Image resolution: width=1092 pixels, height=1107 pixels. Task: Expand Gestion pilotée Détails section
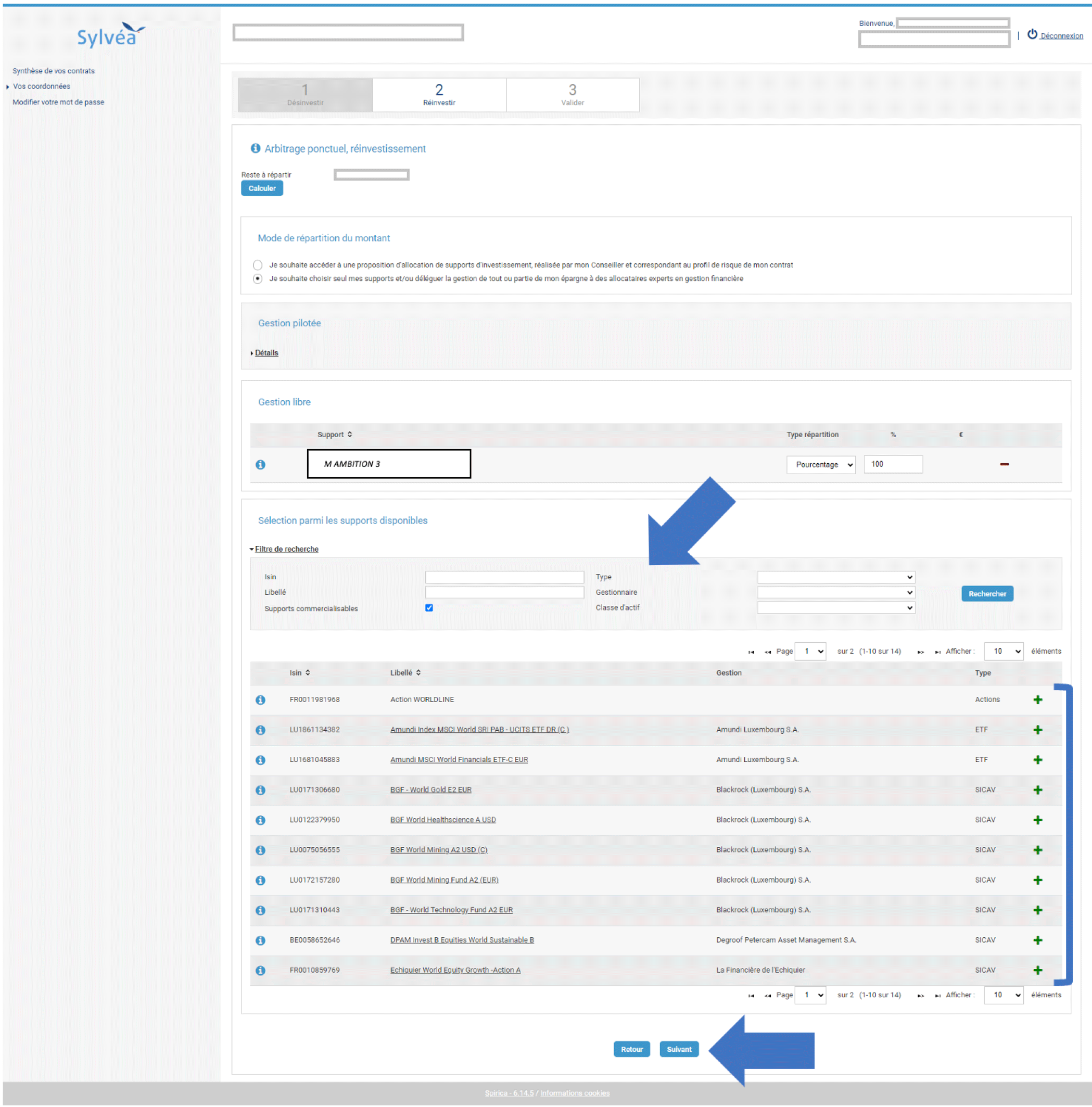266,353
